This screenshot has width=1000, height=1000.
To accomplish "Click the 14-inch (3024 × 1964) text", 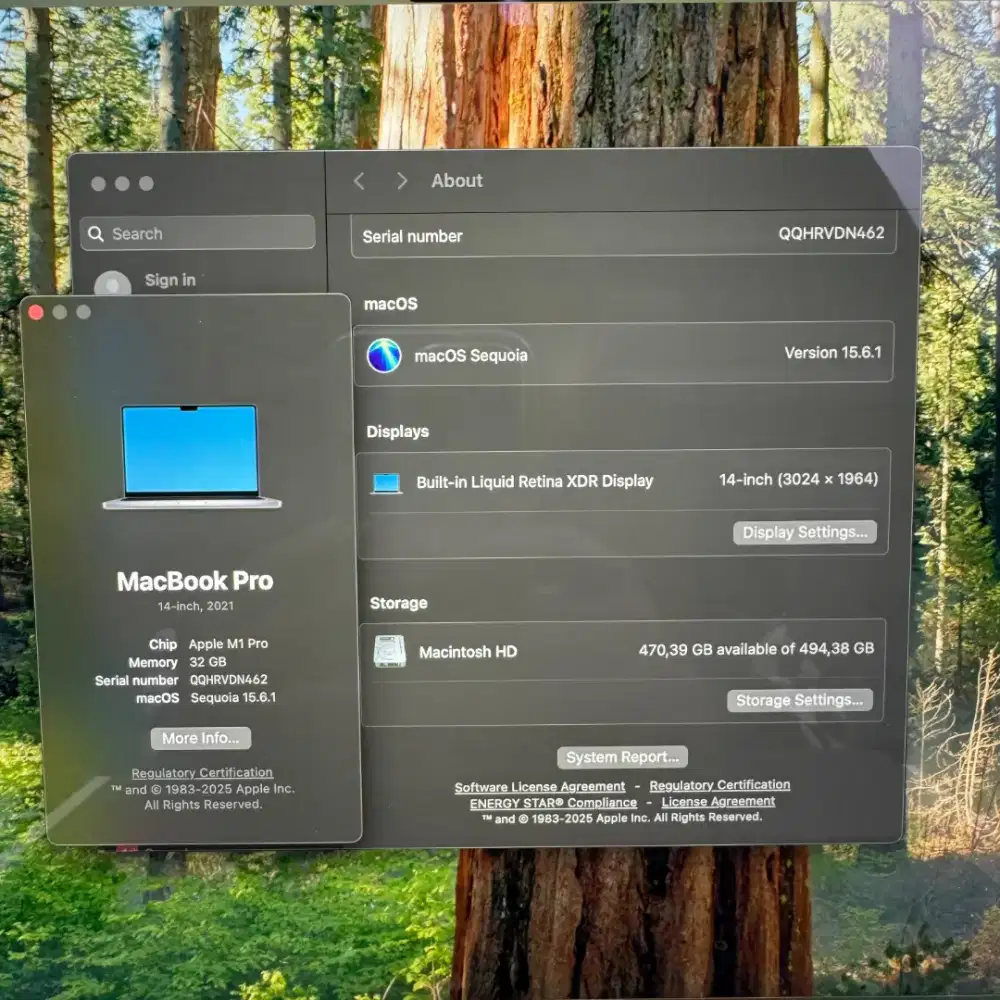I will pyautogui.click(x=798, y=480).
